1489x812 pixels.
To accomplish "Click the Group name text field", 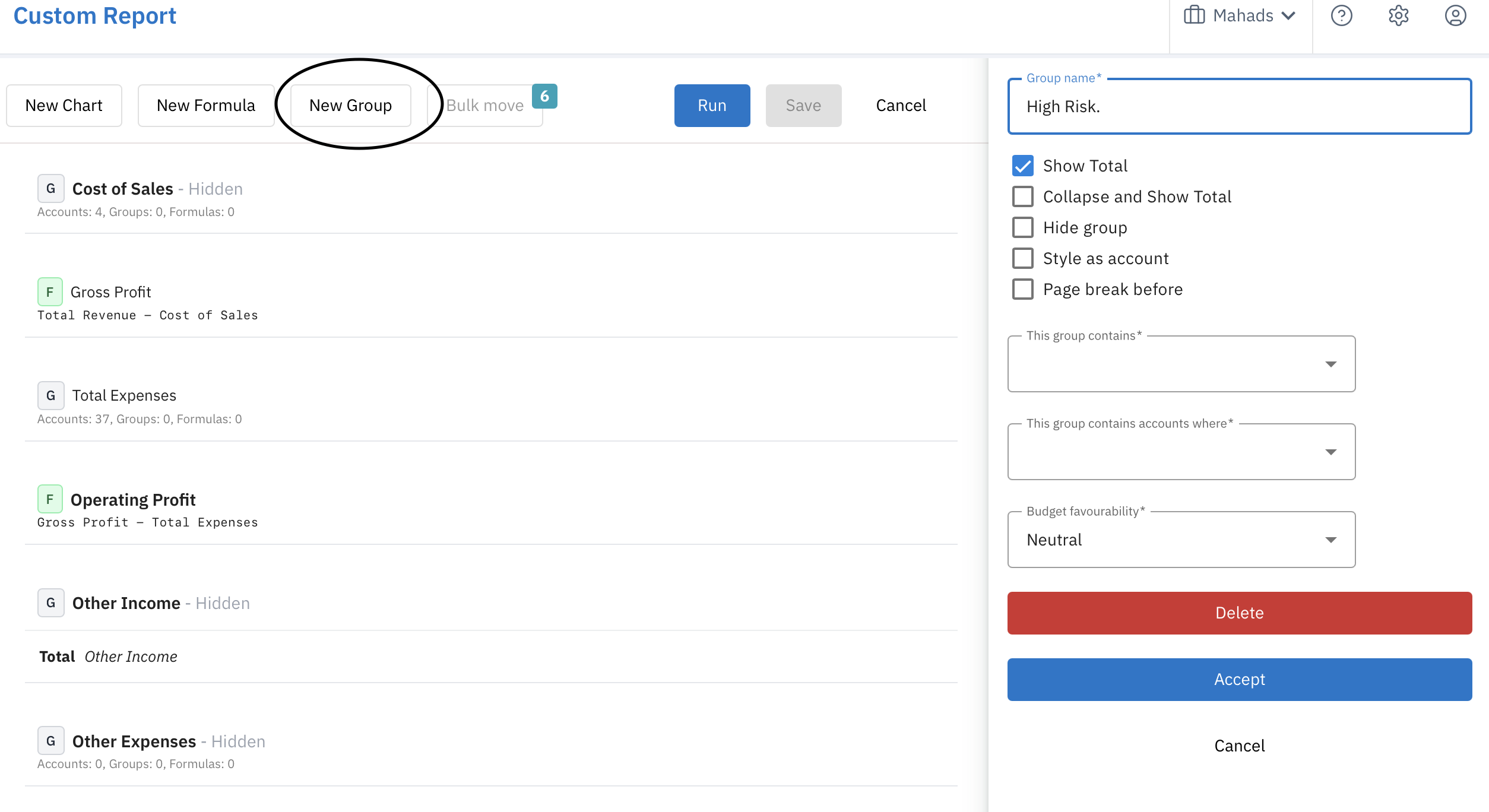I will (x=1239, y=106).
